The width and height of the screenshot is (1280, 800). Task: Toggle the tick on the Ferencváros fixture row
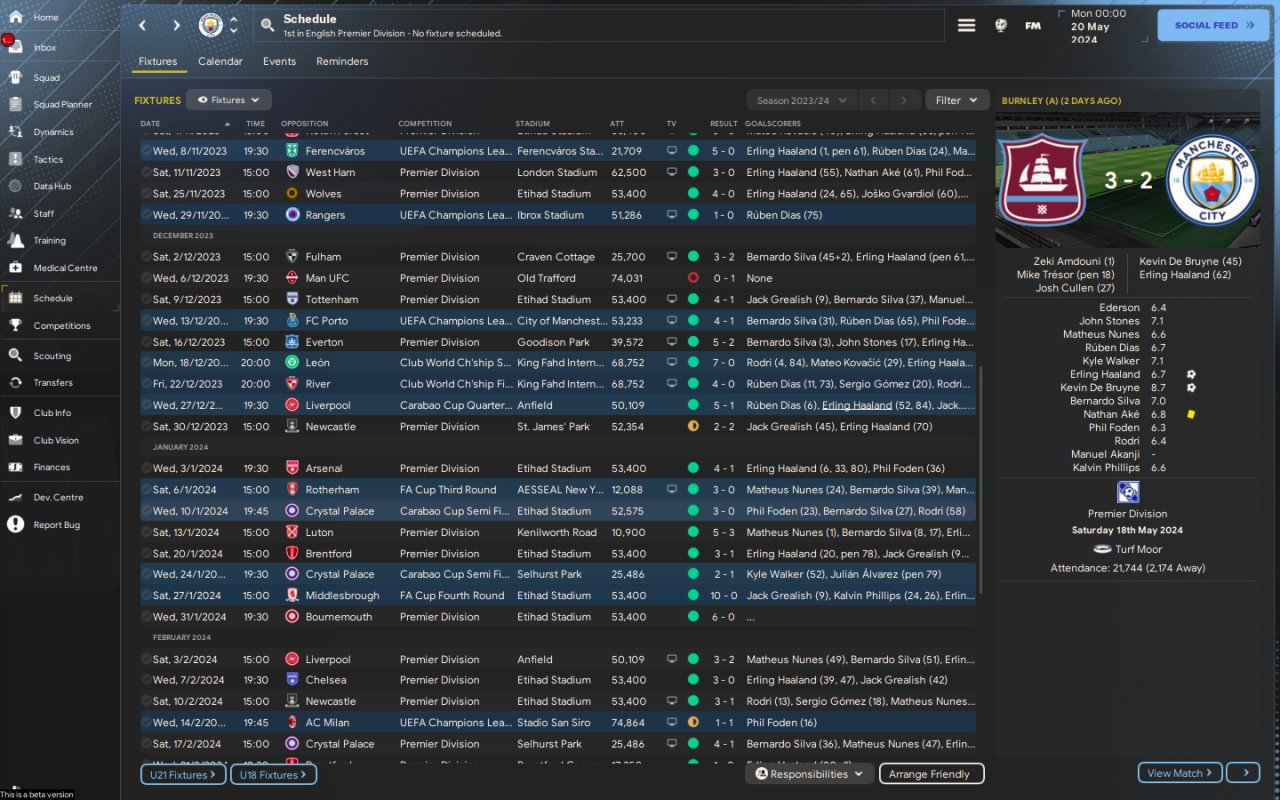(x=146, y=151)
